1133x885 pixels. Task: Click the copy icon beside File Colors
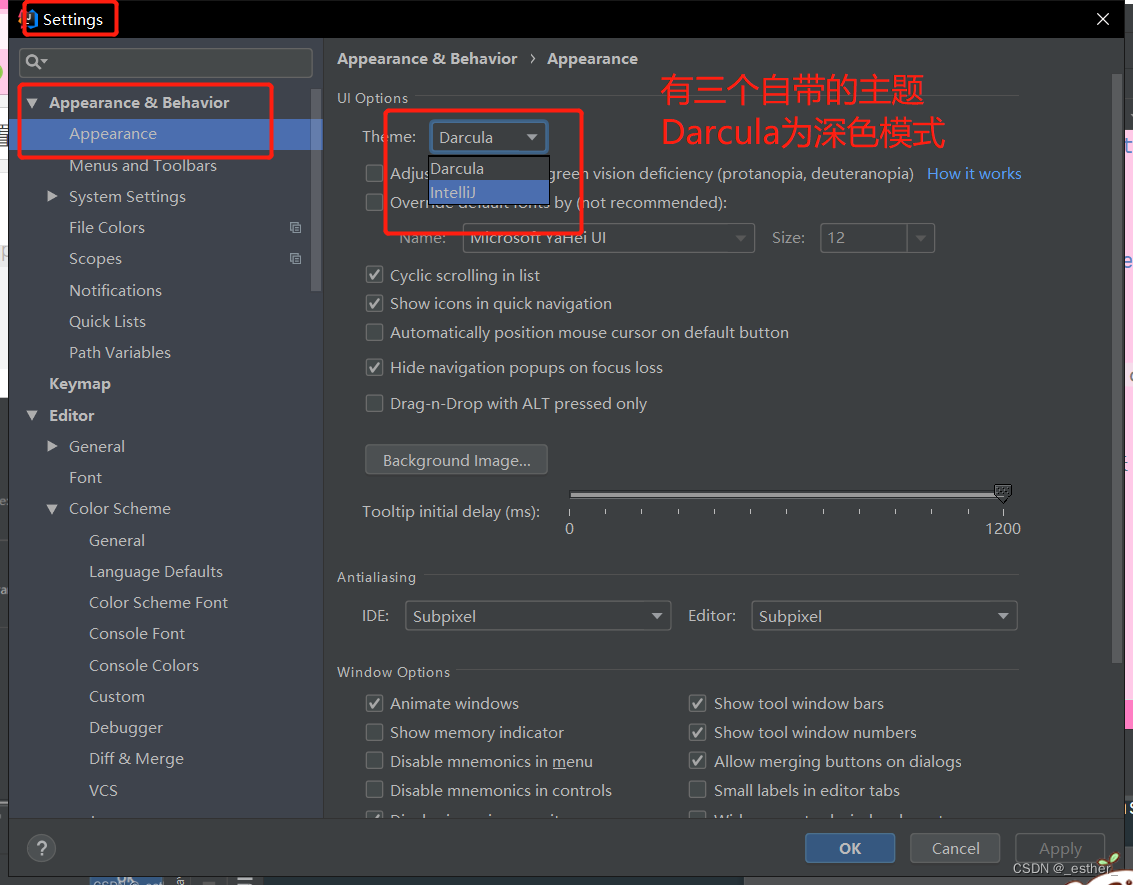296,228
